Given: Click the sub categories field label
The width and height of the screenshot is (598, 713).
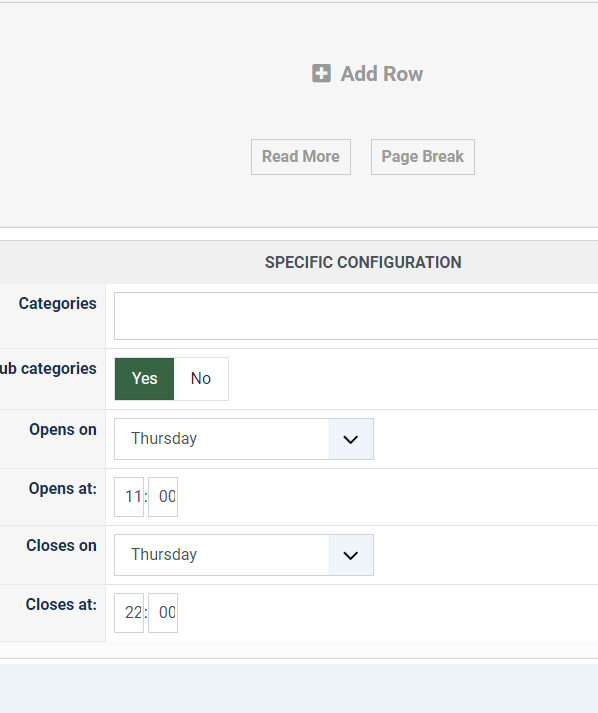Looking at the screenshot, I should click(x=48, y=368).
